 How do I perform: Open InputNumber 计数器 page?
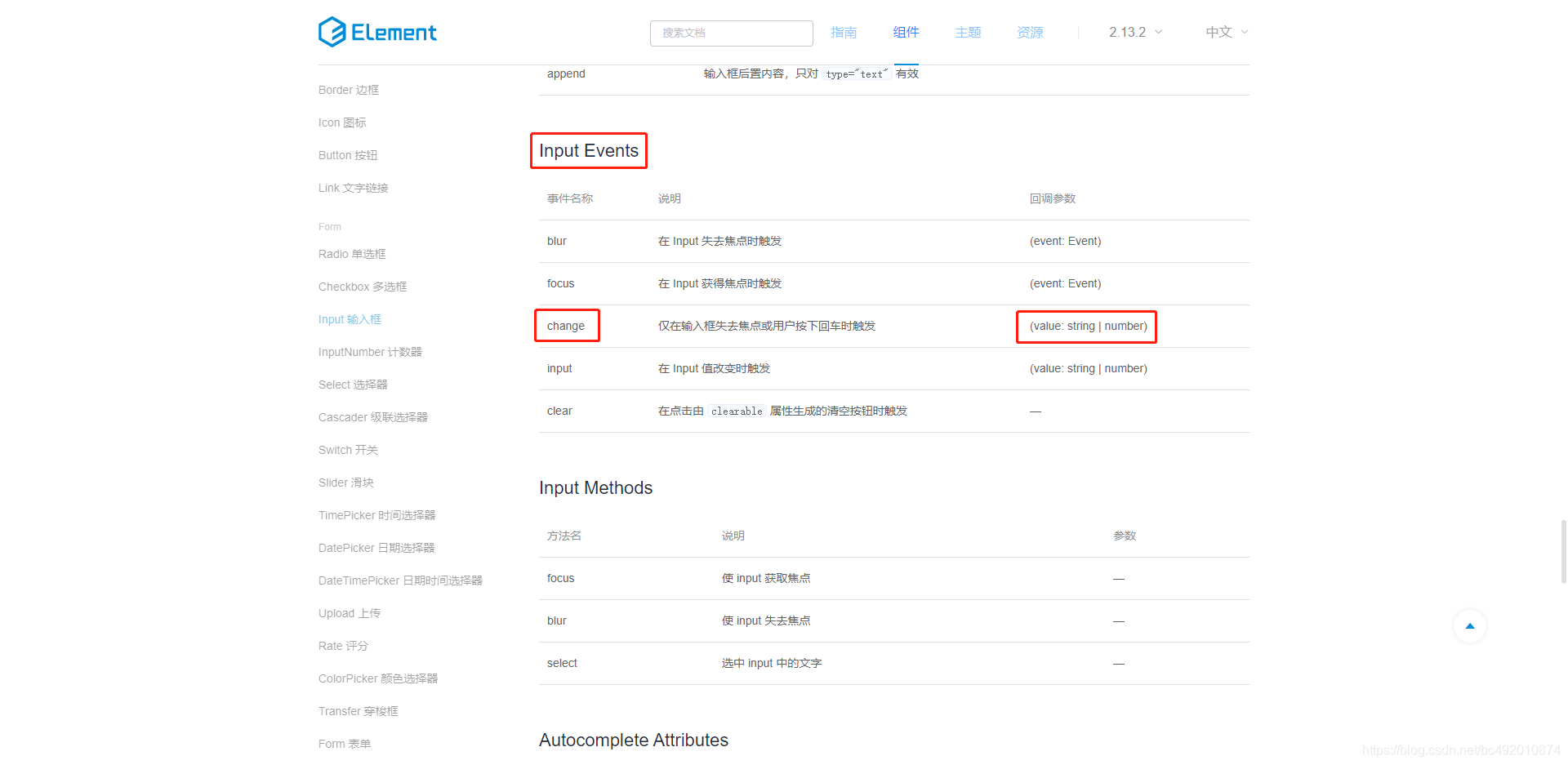click(x=370, y=352)
